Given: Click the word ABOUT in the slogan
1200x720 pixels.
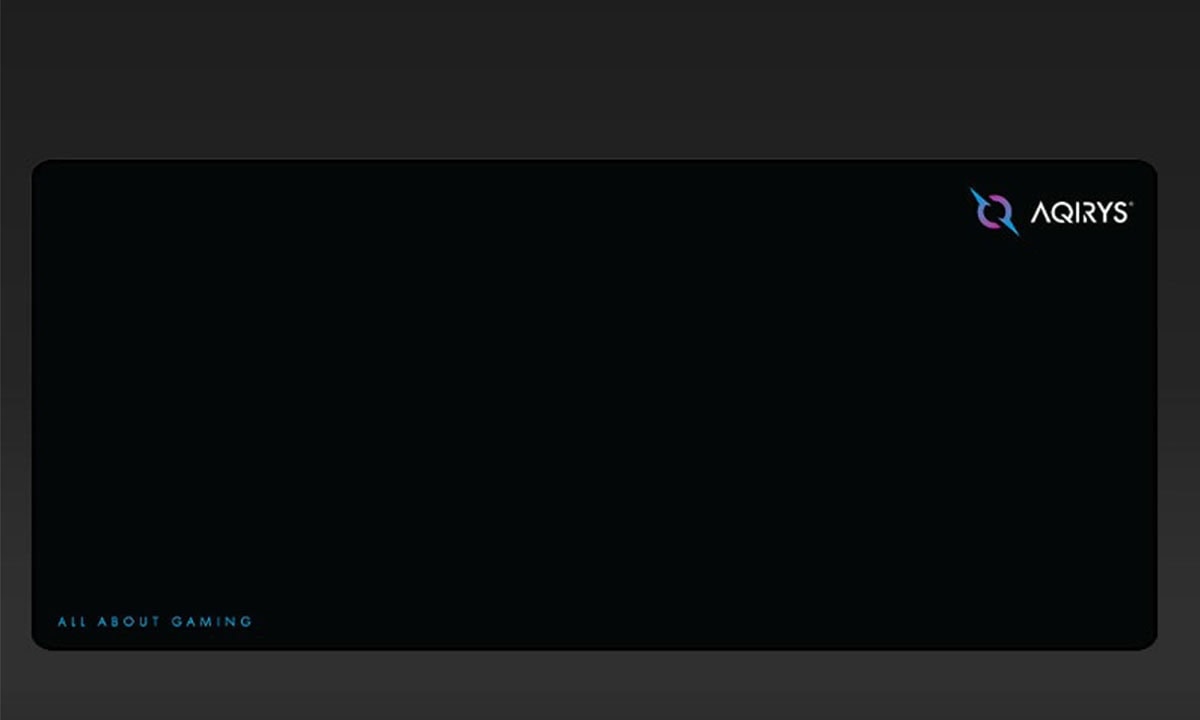Looking at the screenshot, I should pyautogui.click(x=129, y=622).
